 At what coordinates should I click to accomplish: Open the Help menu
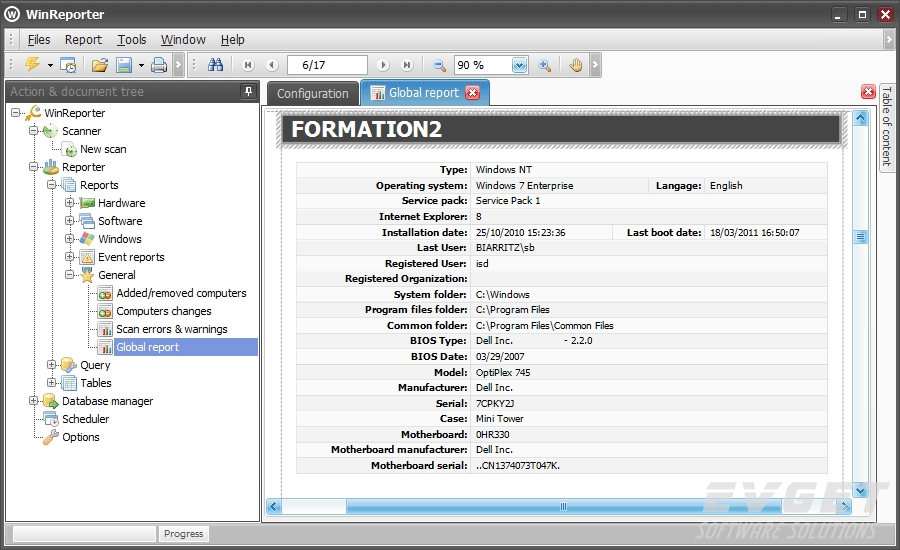232,40
